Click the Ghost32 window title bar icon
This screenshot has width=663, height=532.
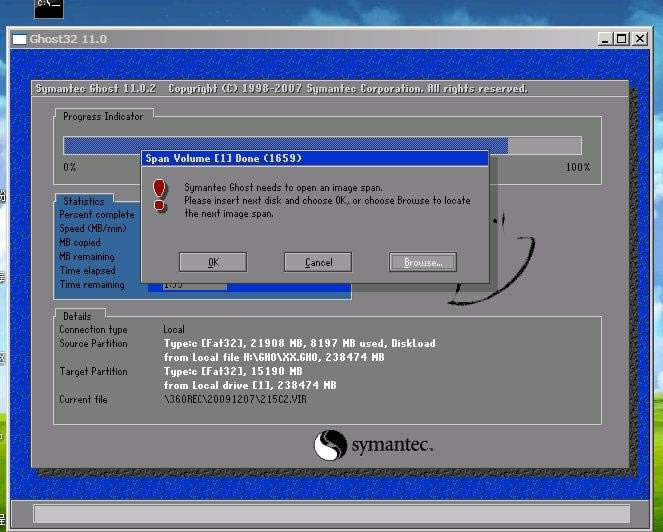pyautogui.click(x=18, y=39)
